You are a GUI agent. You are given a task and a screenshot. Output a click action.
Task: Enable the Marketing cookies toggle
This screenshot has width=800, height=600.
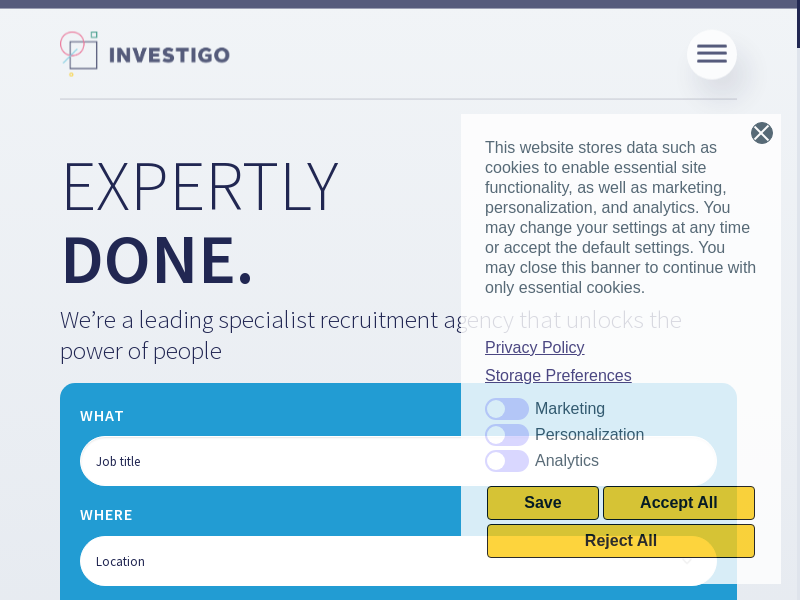click(x=507, y=409)
